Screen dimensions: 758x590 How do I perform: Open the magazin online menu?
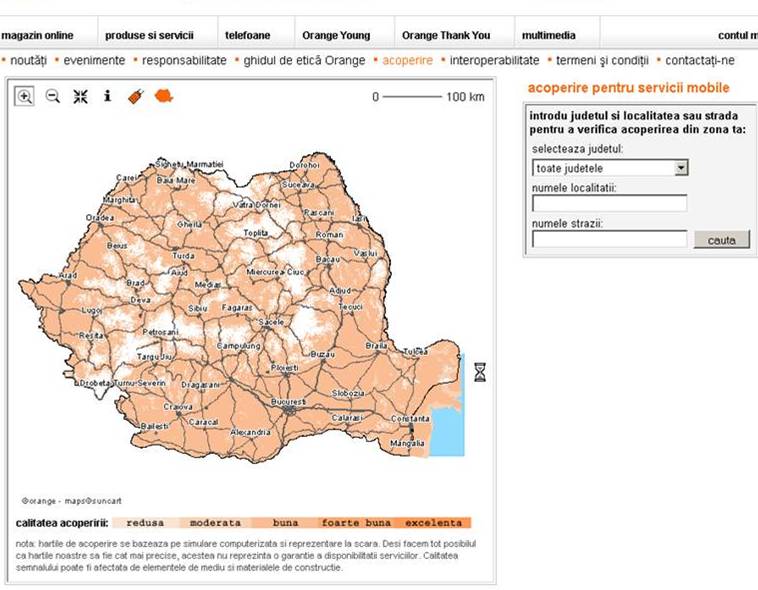coord(37,35)
